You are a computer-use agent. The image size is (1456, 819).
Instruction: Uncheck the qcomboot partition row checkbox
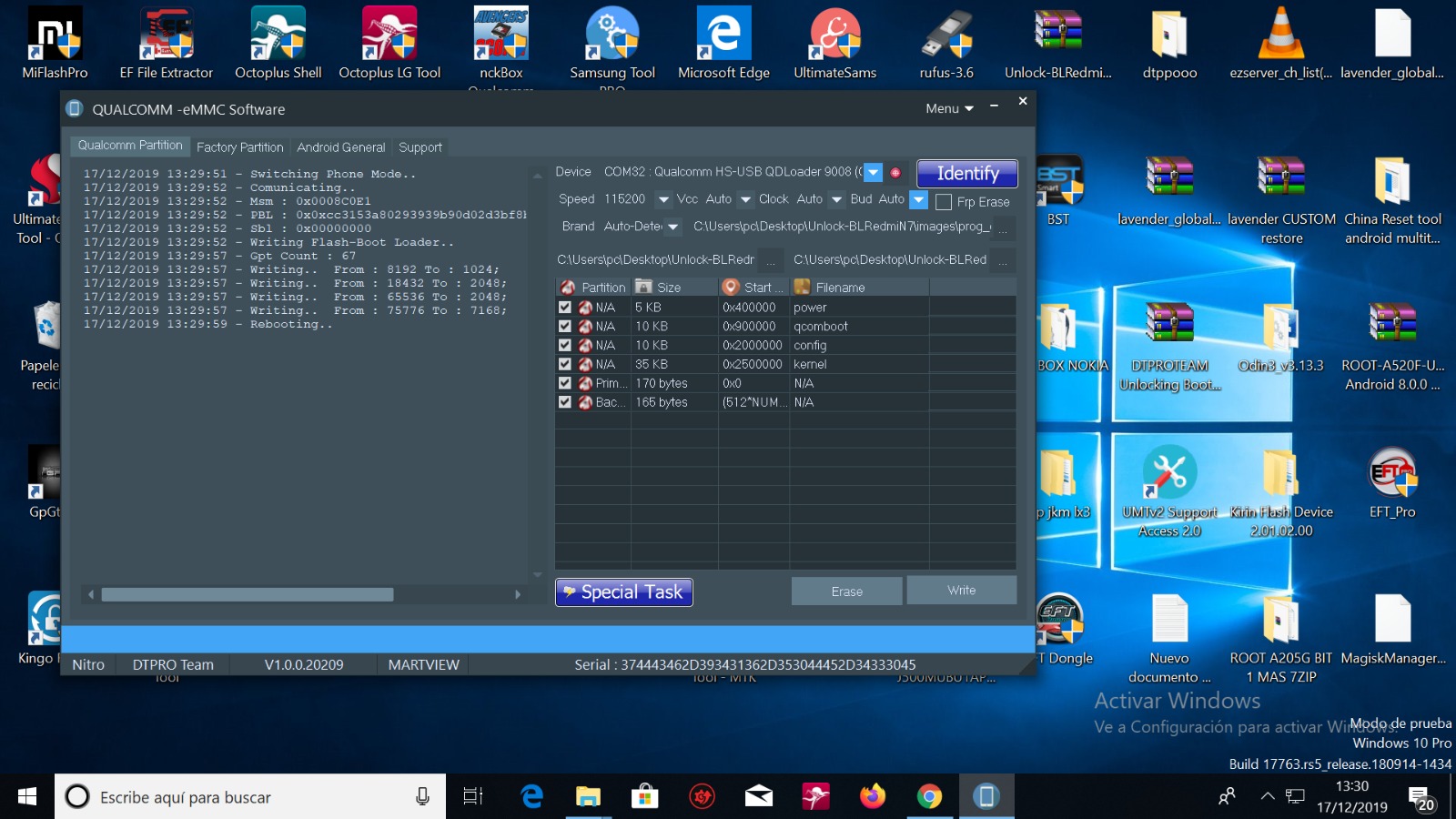[565, 326]
